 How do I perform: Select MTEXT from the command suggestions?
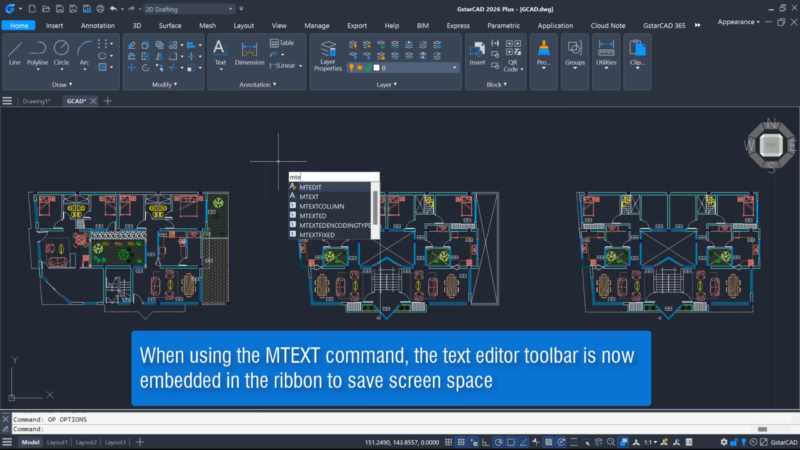coord(308,197)
